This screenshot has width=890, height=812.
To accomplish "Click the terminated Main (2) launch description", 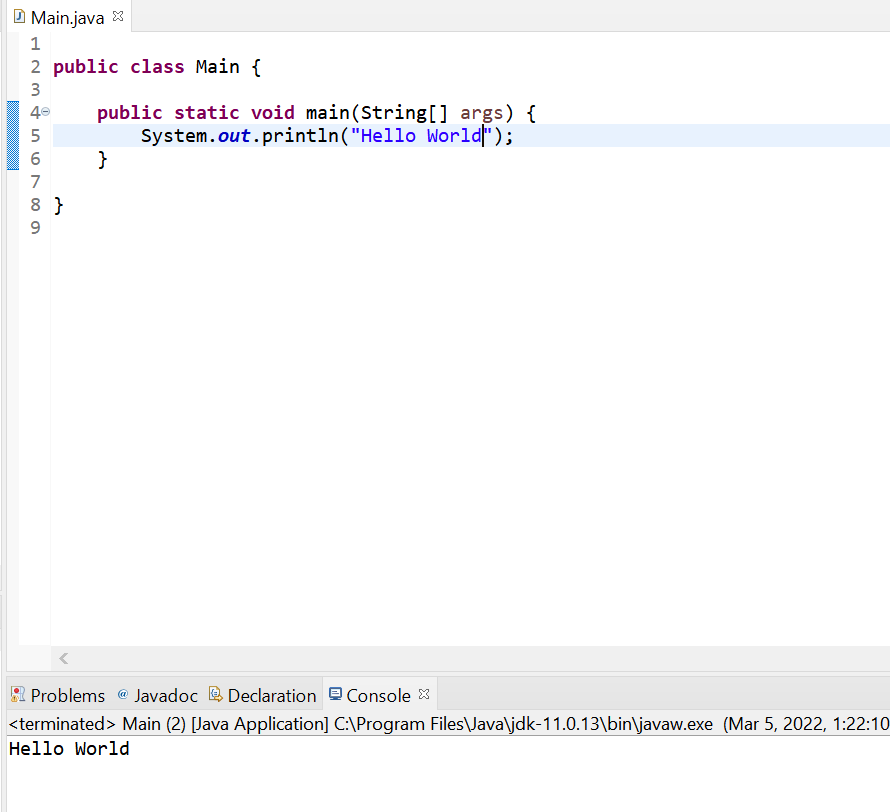I will [448, 724].
